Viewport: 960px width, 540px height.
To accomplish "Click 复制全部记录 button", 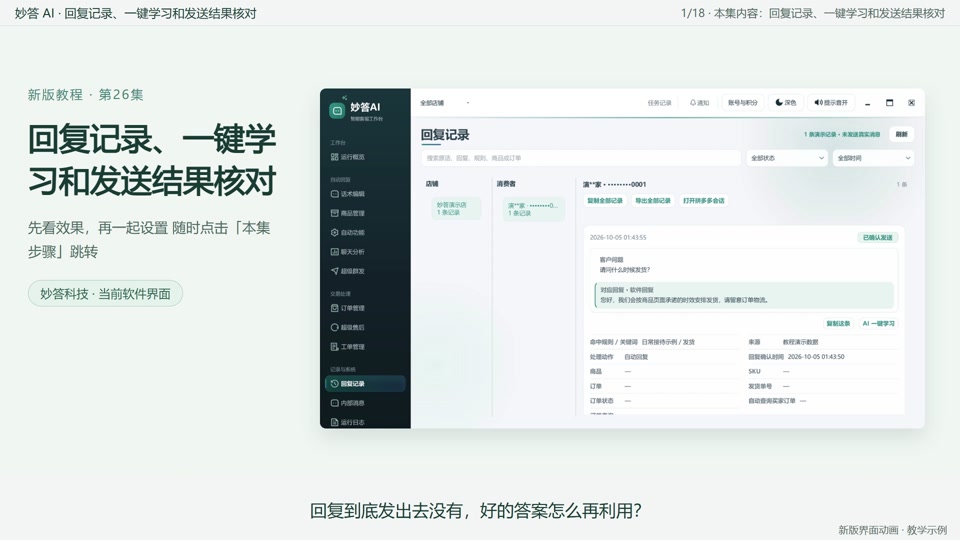I will click(605, 201).
